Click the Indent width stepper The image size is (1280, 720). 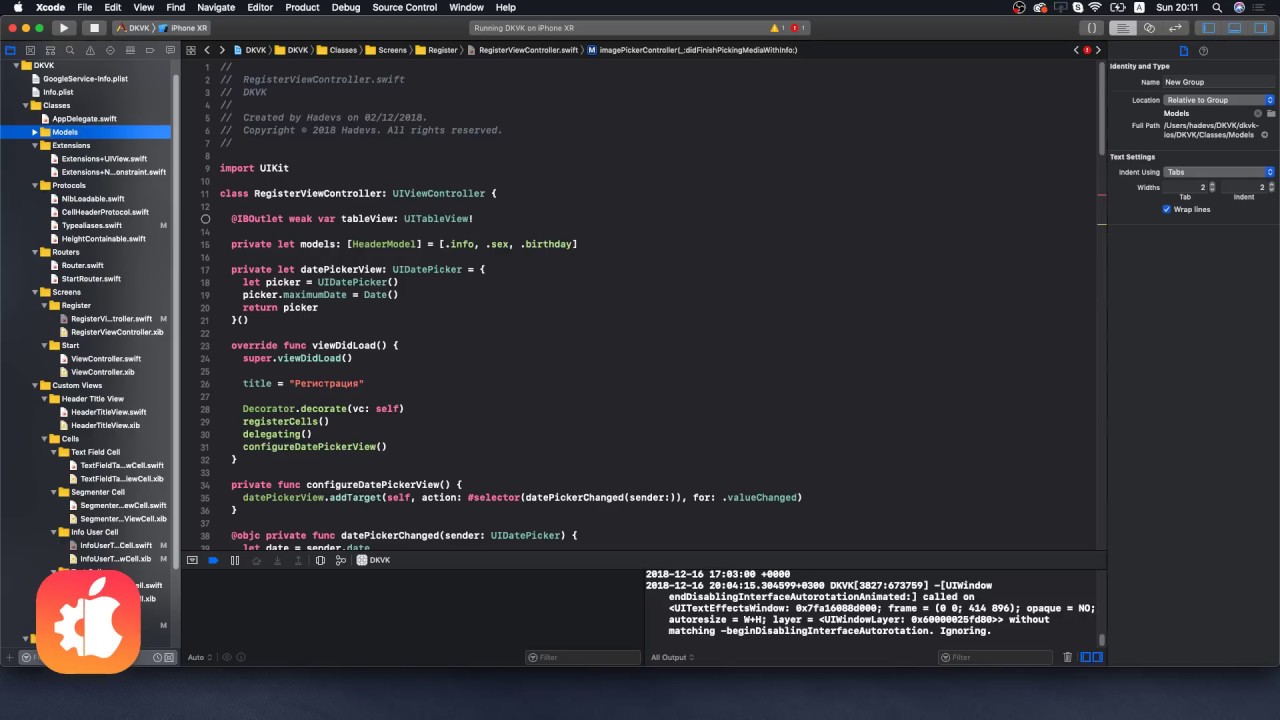click(1272, 187)
